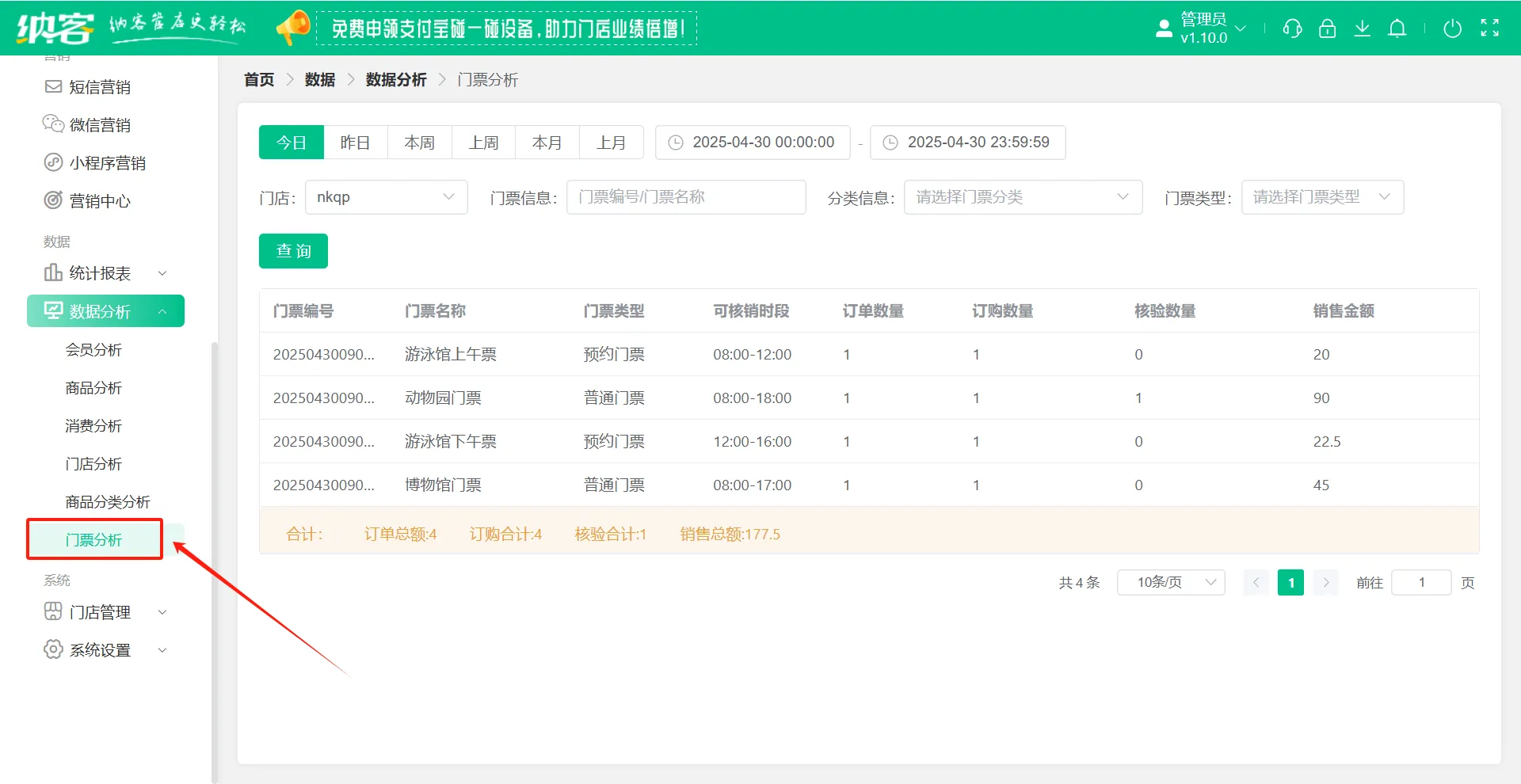
Task: Open 会员分析 in sidebar
Action: (x=93, y=350)
